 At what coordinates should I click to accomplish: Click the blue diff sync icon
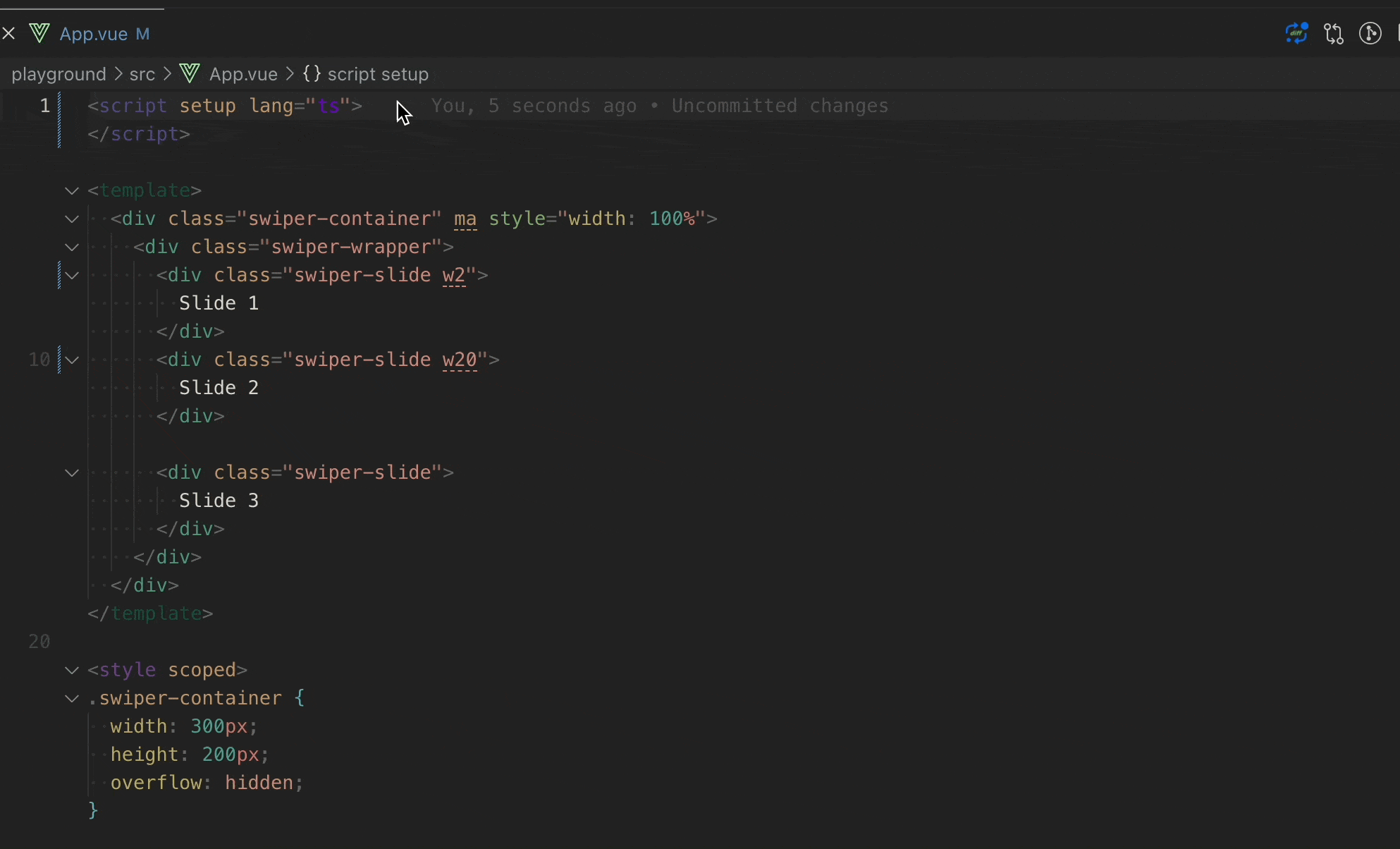click(x=1296, y=33)
